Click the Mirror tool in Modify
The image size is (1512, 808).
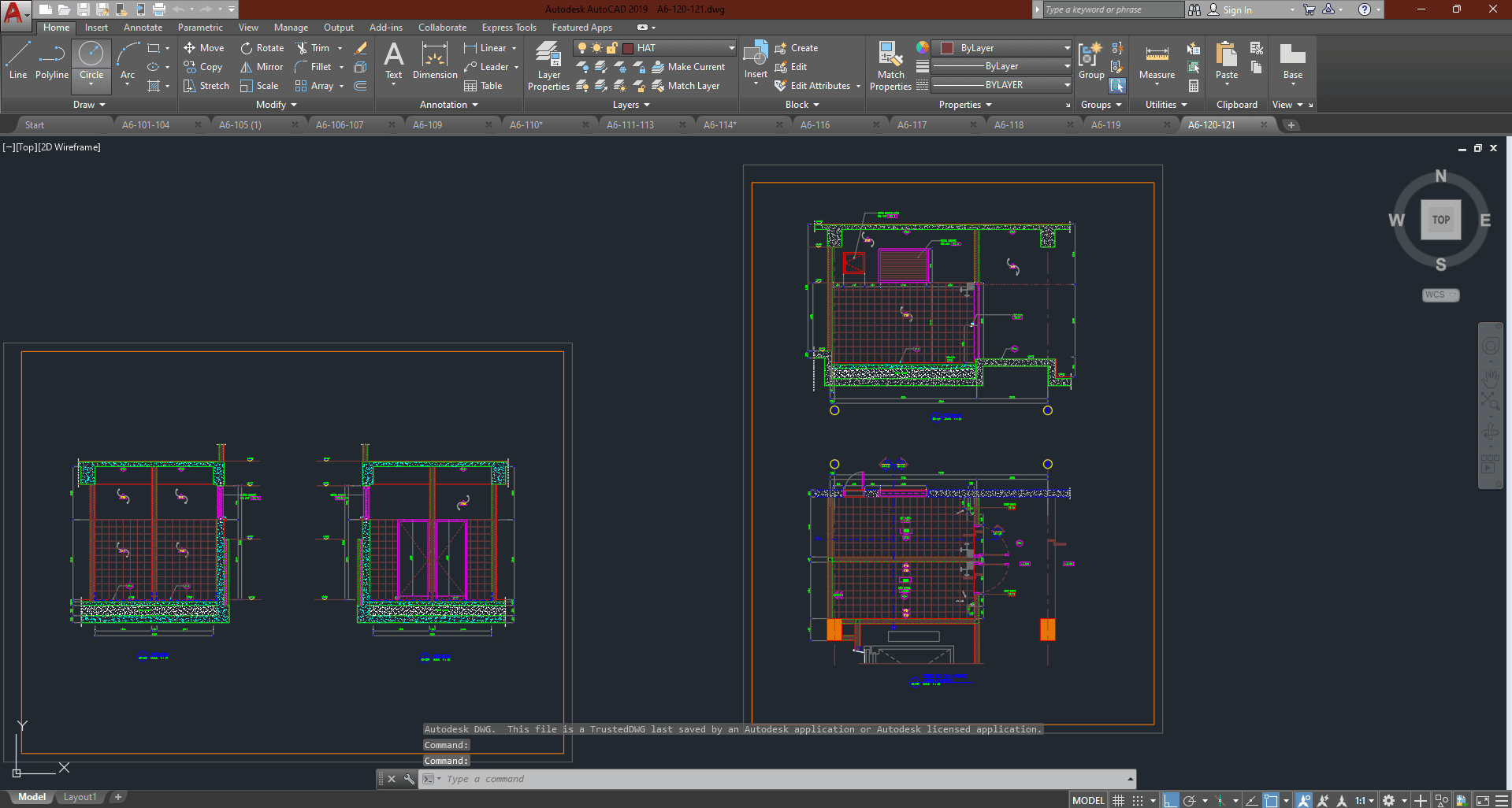click(262, 67)
